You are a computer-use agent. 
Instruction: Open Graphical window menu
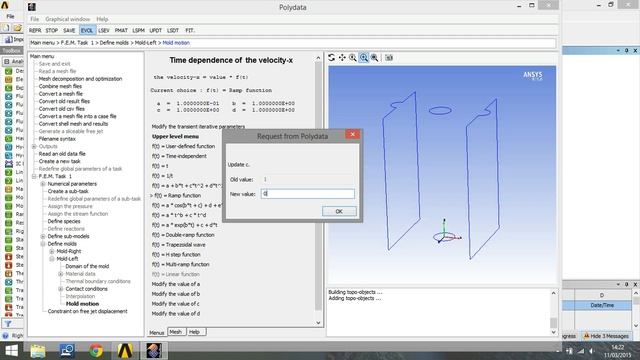68,19
